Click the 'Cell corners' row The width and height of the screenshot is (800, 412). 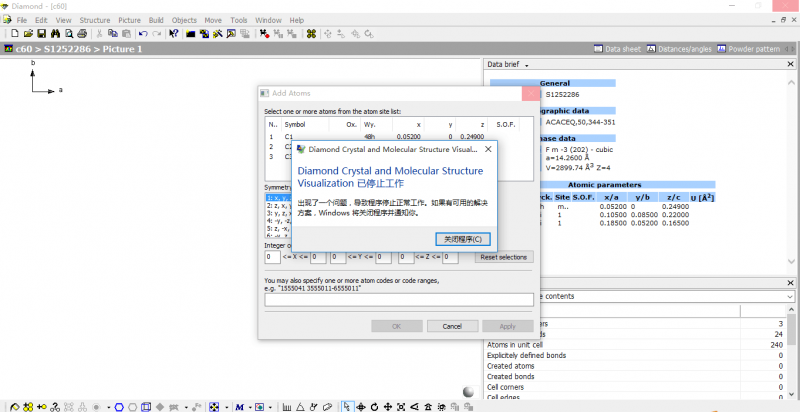(x=637, y=387)
